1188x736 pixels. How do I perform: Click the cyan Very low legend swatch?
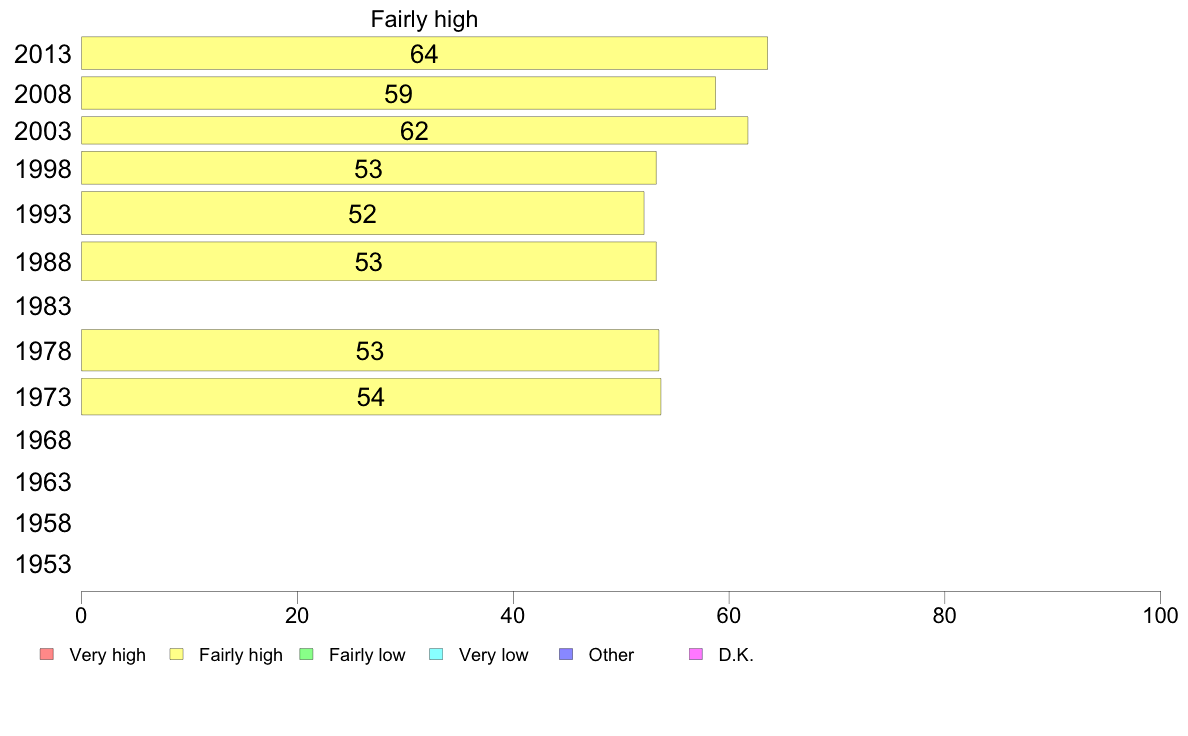tap(436, 654)
